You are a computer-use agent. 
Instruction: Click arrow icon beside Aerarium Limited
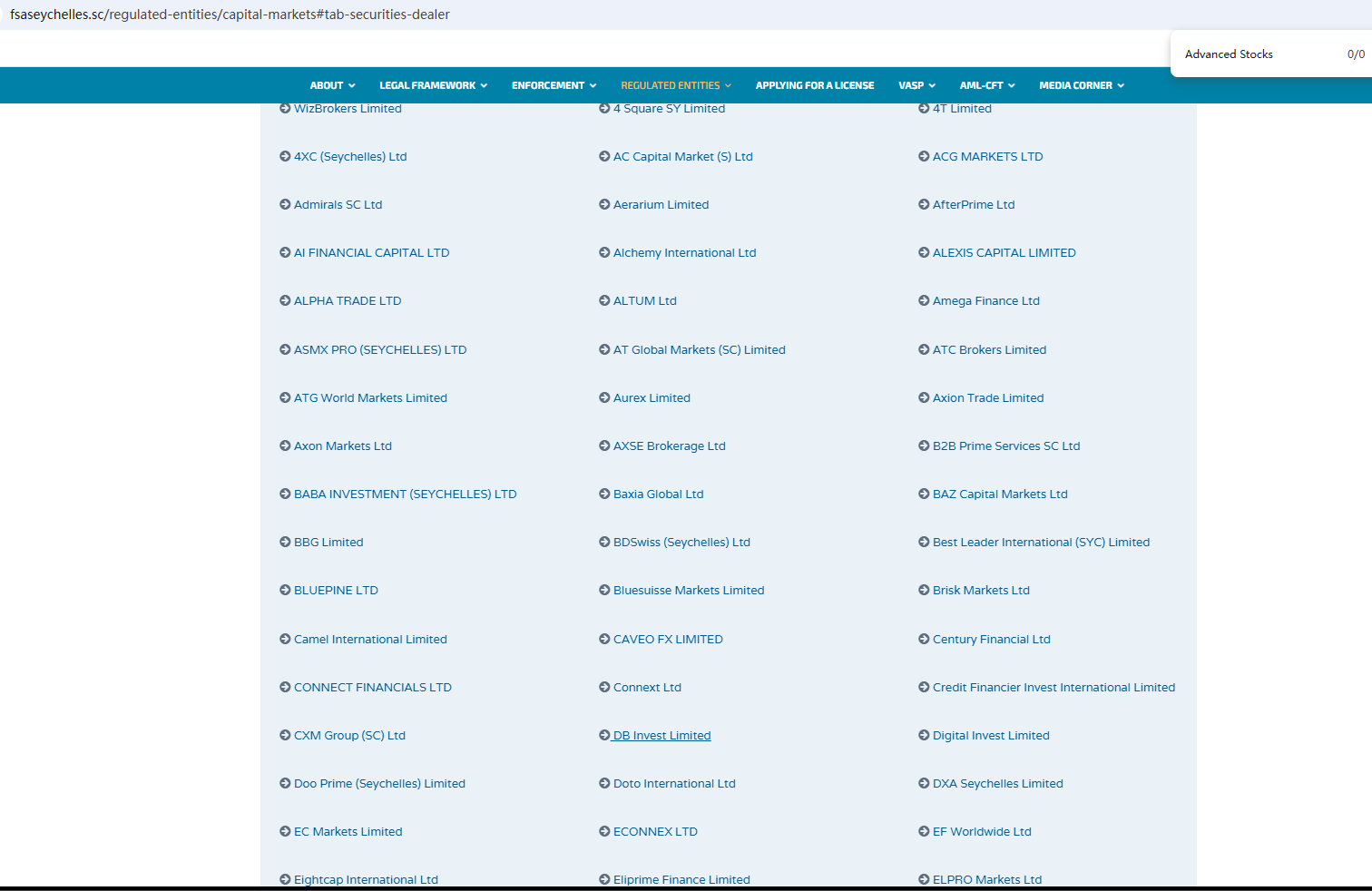[x=604, y=205]
